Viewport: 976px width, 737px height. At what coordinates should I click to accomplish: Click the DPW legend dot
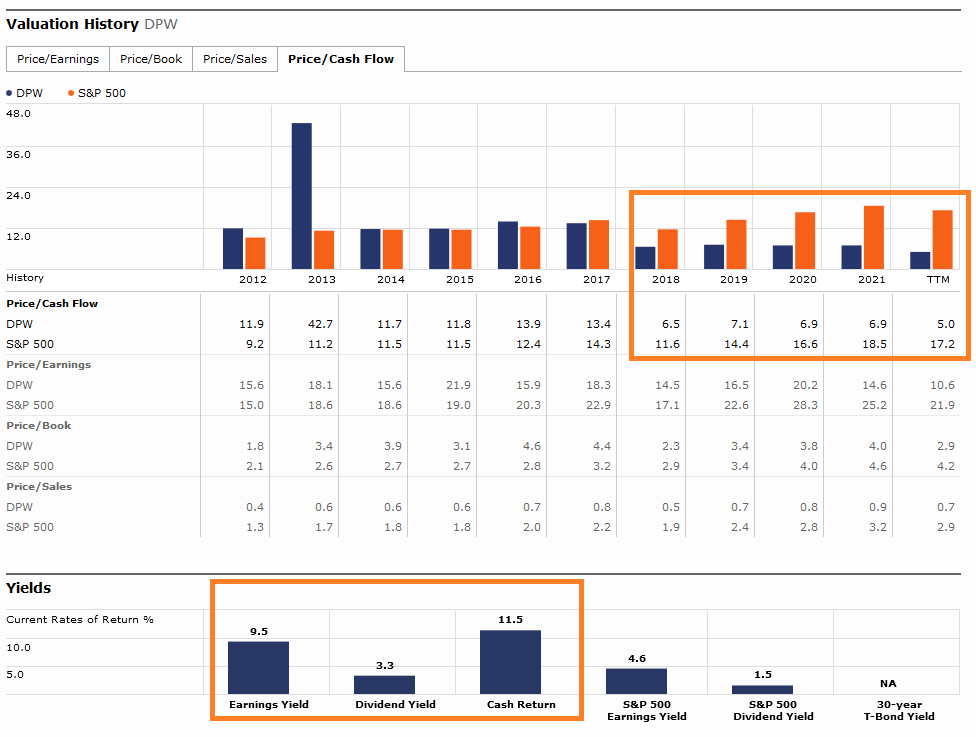(x=9, y=93)
